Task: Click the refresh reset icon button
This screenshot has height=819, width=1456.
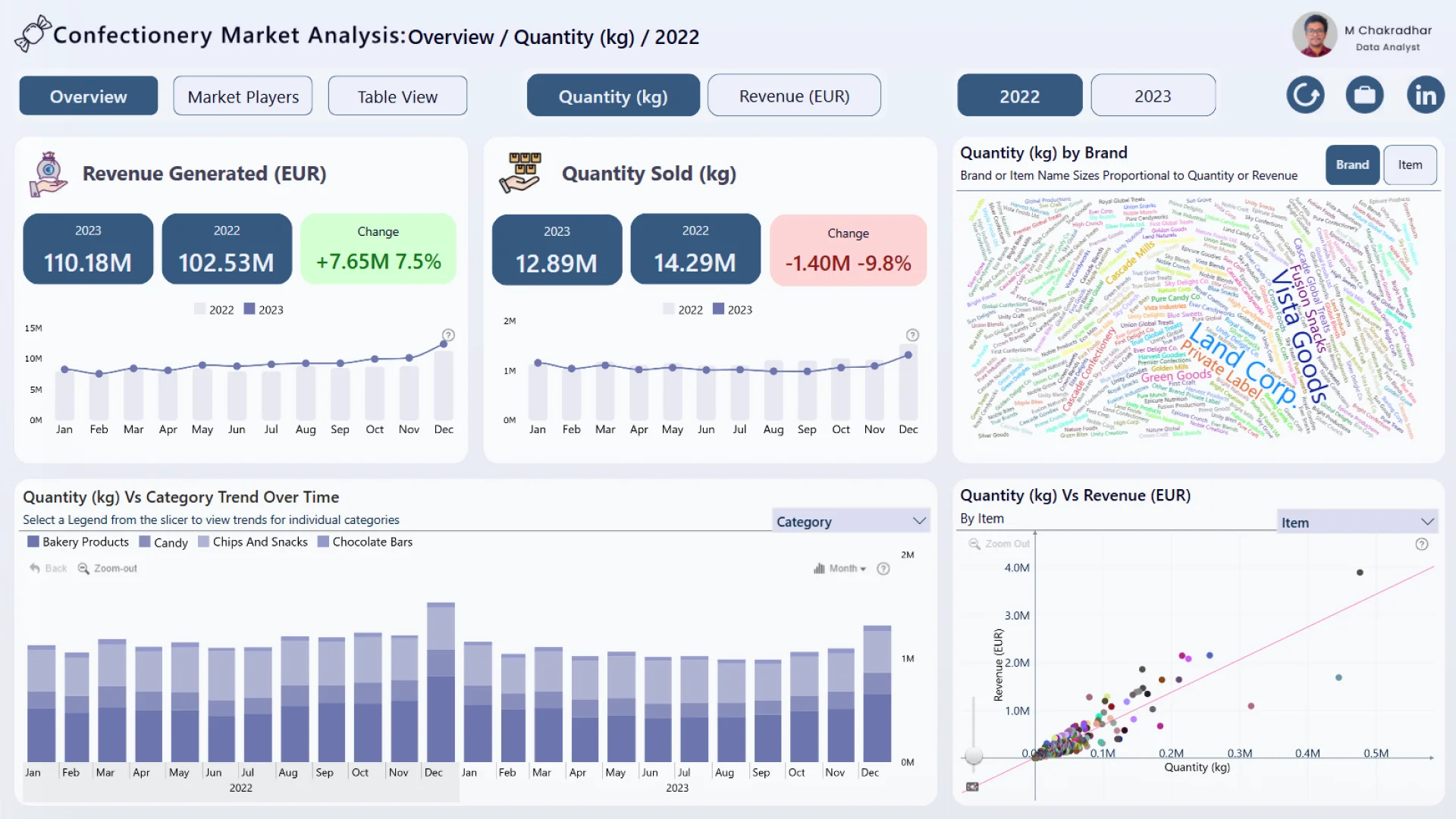Action: pyautogui.click(x=1305, y=95)
